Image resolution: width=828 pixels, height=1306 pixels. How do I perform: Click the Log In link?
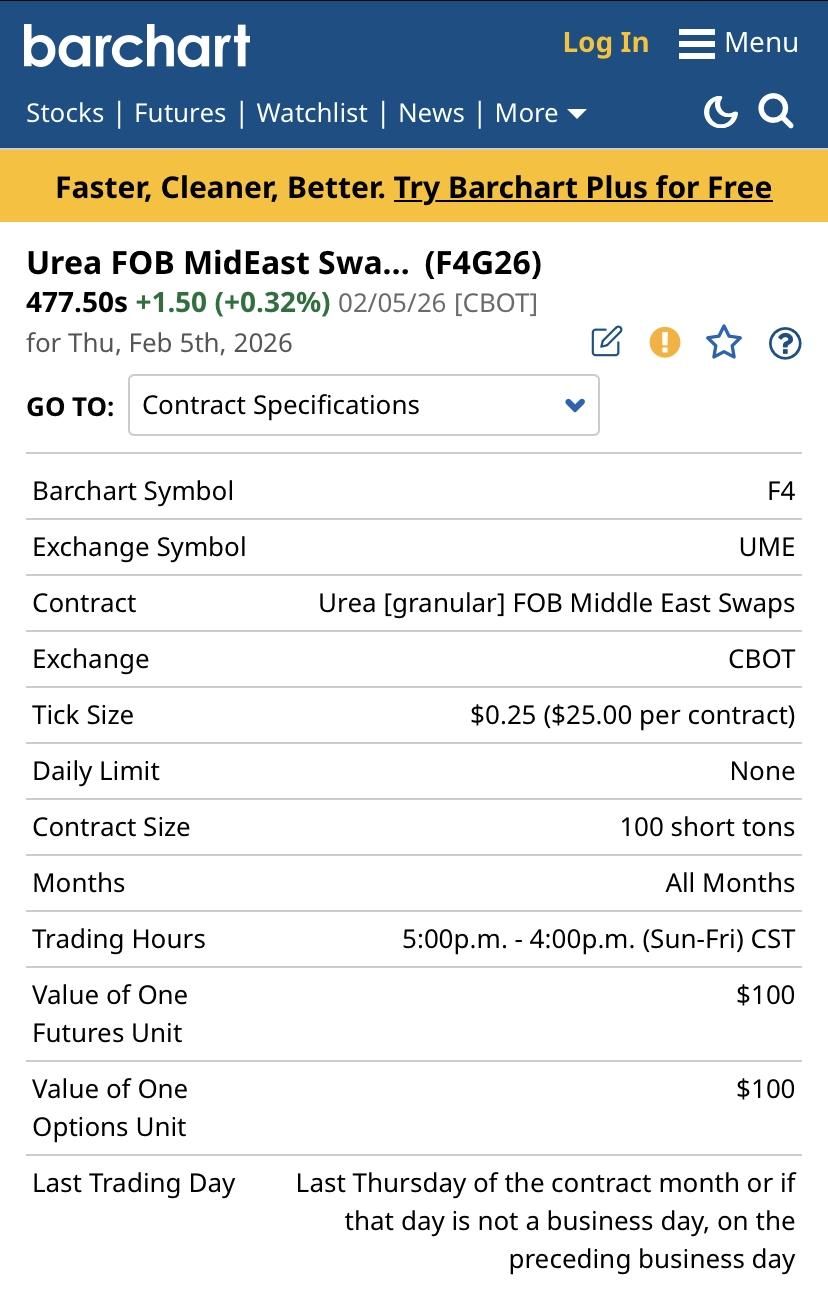coord(606,43)
